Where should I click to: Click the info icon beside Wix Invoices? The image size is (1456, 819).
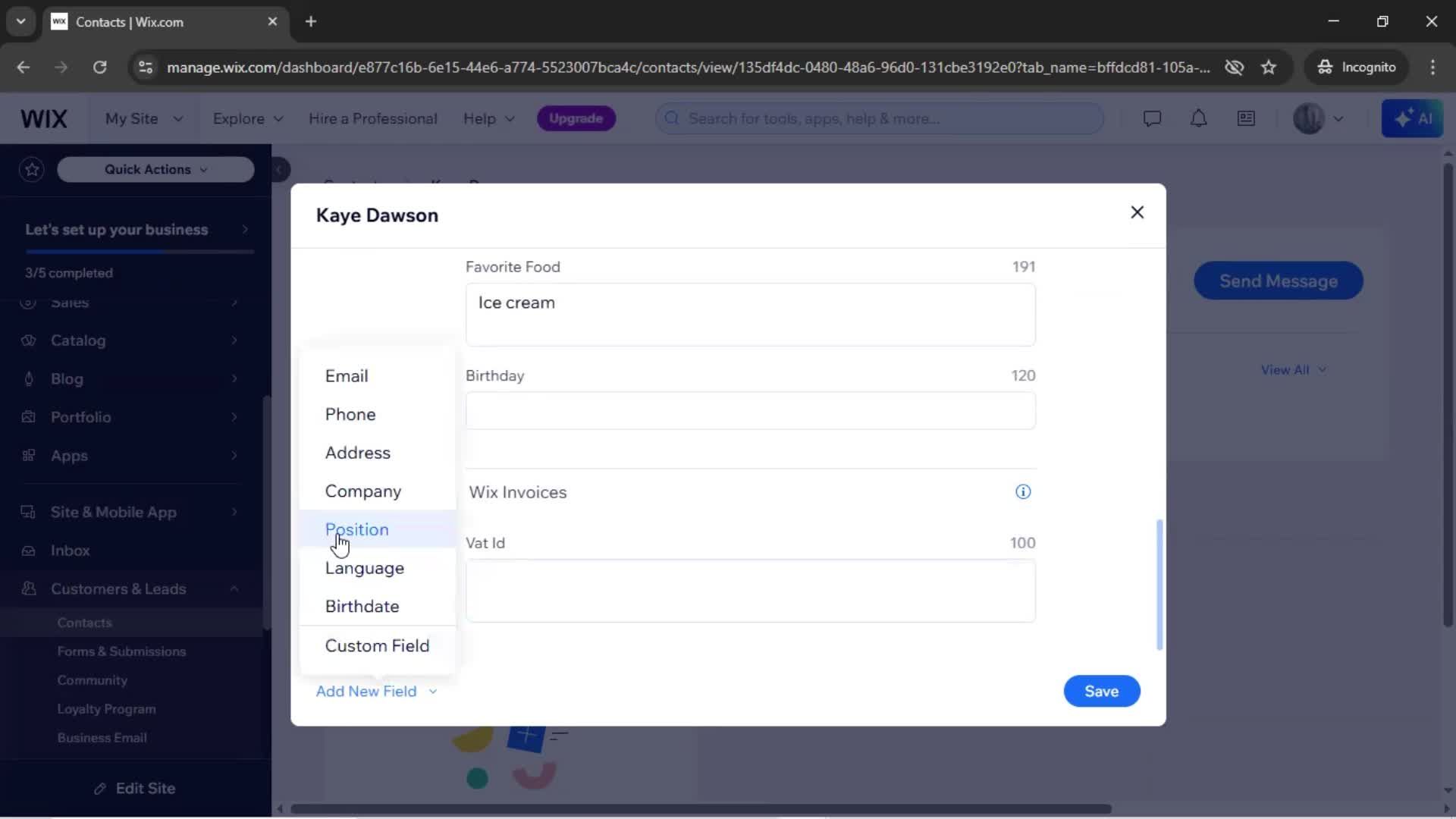[x=1023, y=492]
